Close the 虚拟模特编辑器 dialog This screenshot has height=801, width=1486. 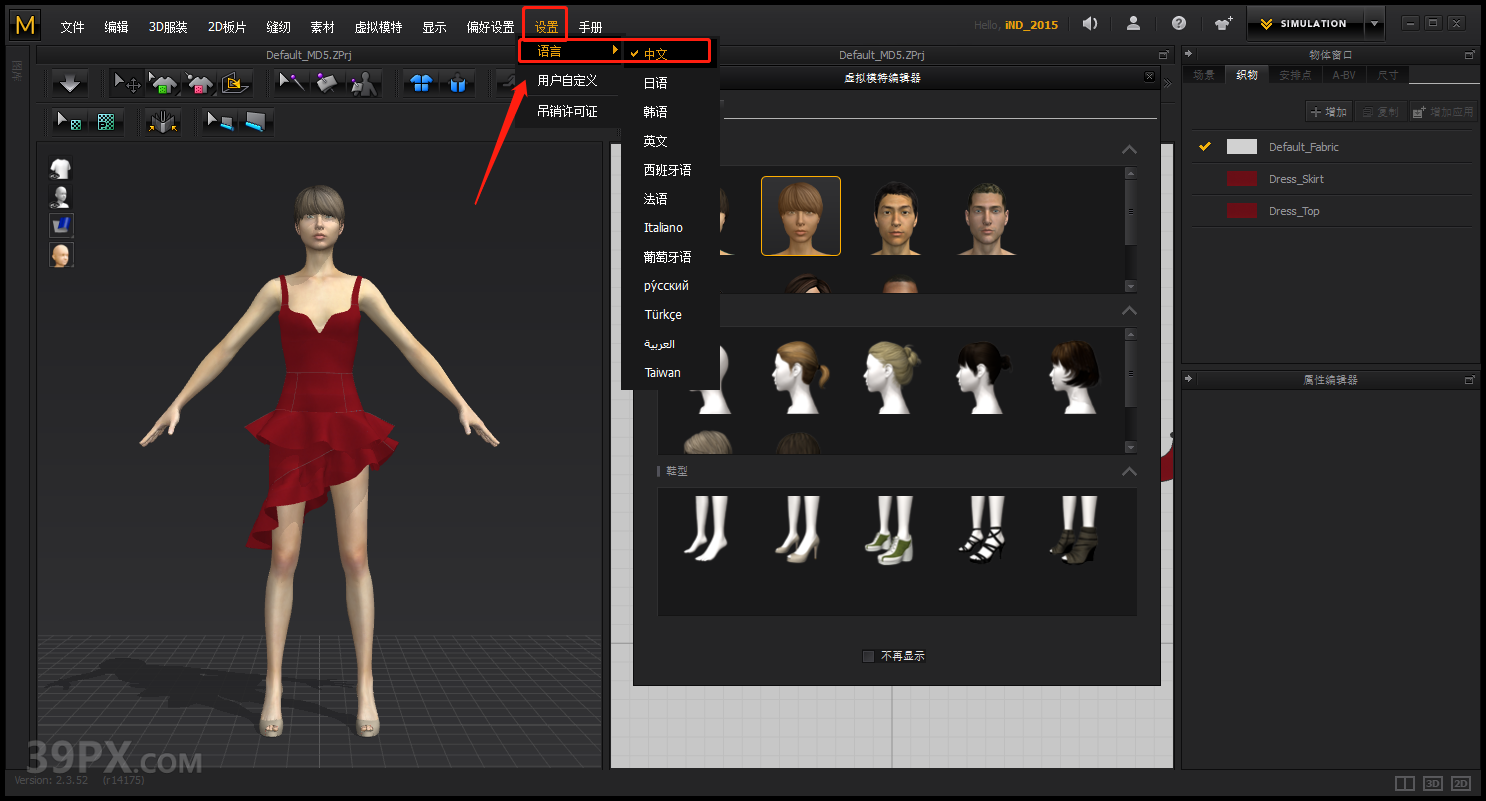click(x=1149, y=77)
